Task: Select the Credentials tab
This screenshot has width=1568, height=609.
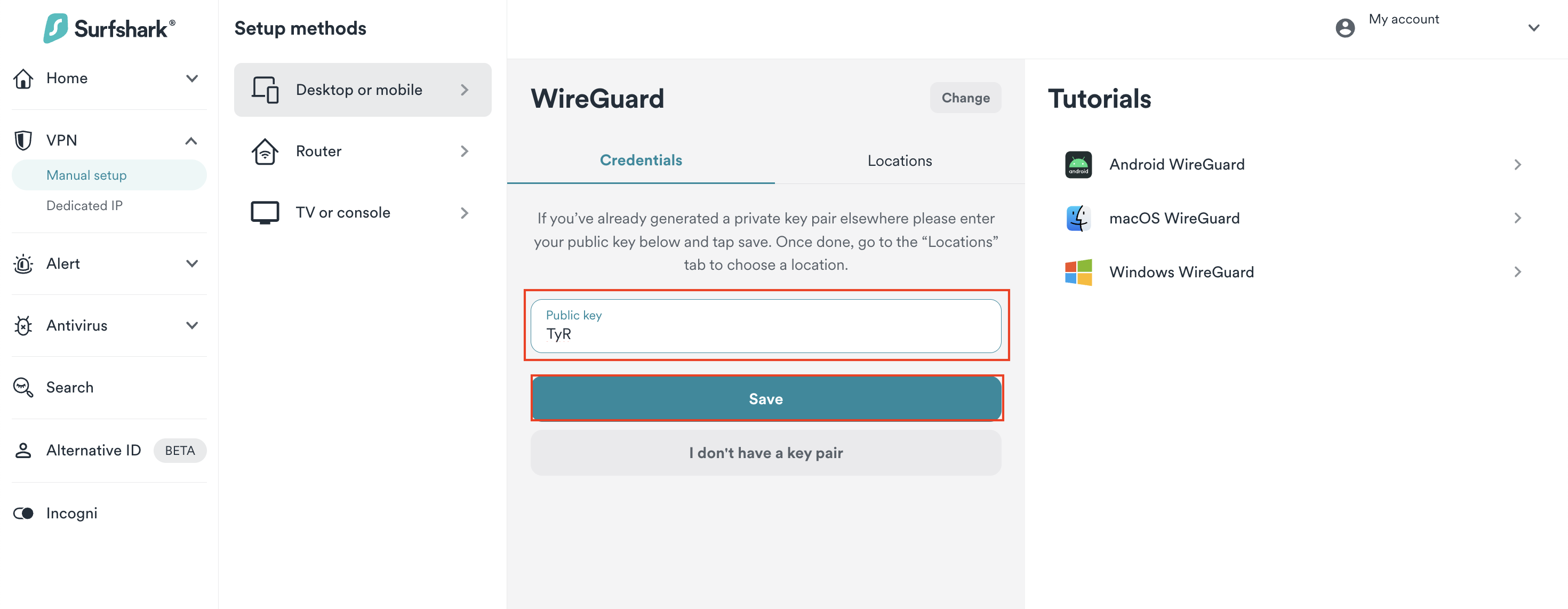Action: 641,161
